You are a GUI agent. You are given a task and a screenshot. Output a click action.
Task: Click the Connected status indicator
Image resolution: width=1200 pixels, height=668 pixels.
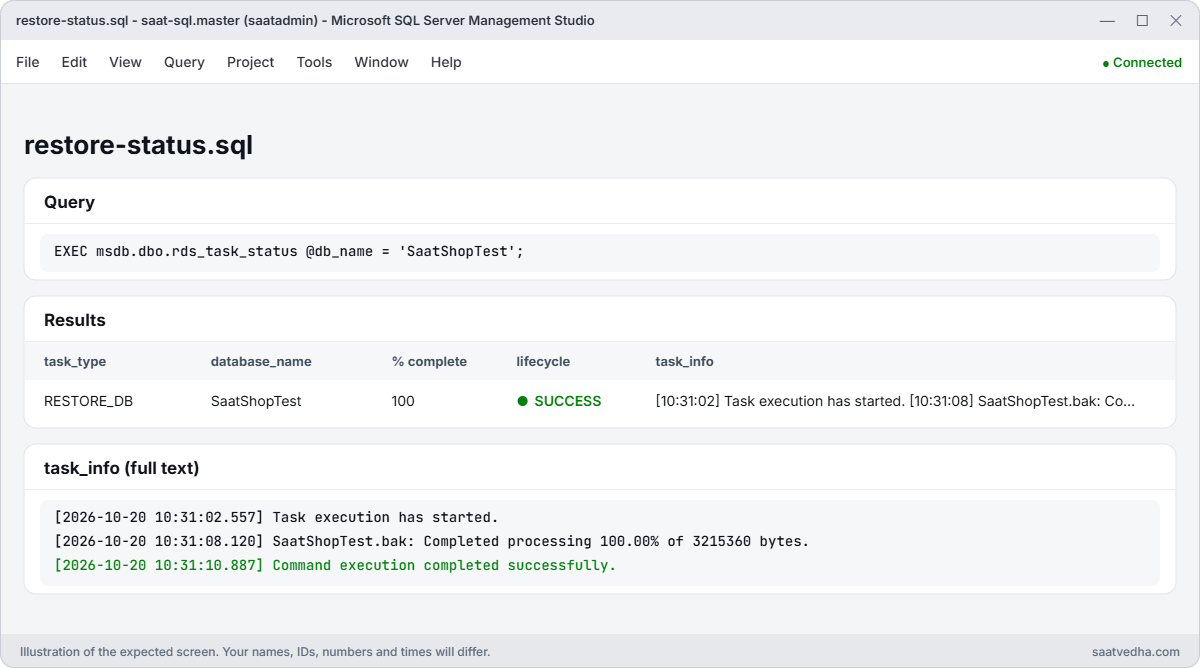[1142, 62]
